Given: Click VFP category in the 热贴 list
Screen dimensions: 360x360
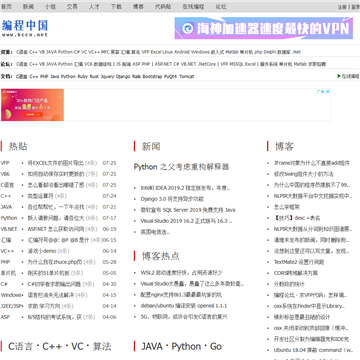Looking at the screenshot, I should point(5,163).
